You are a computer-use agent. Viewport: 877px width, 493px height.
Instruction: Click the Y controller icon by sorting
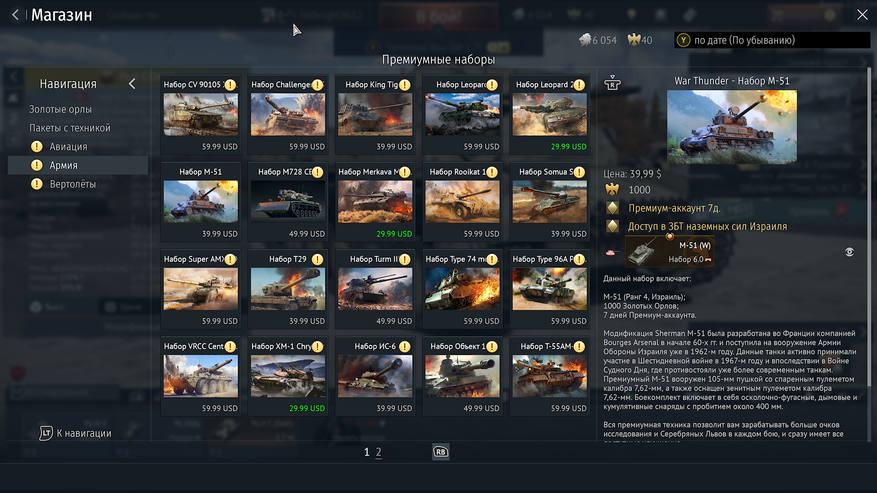pos(683,40)
